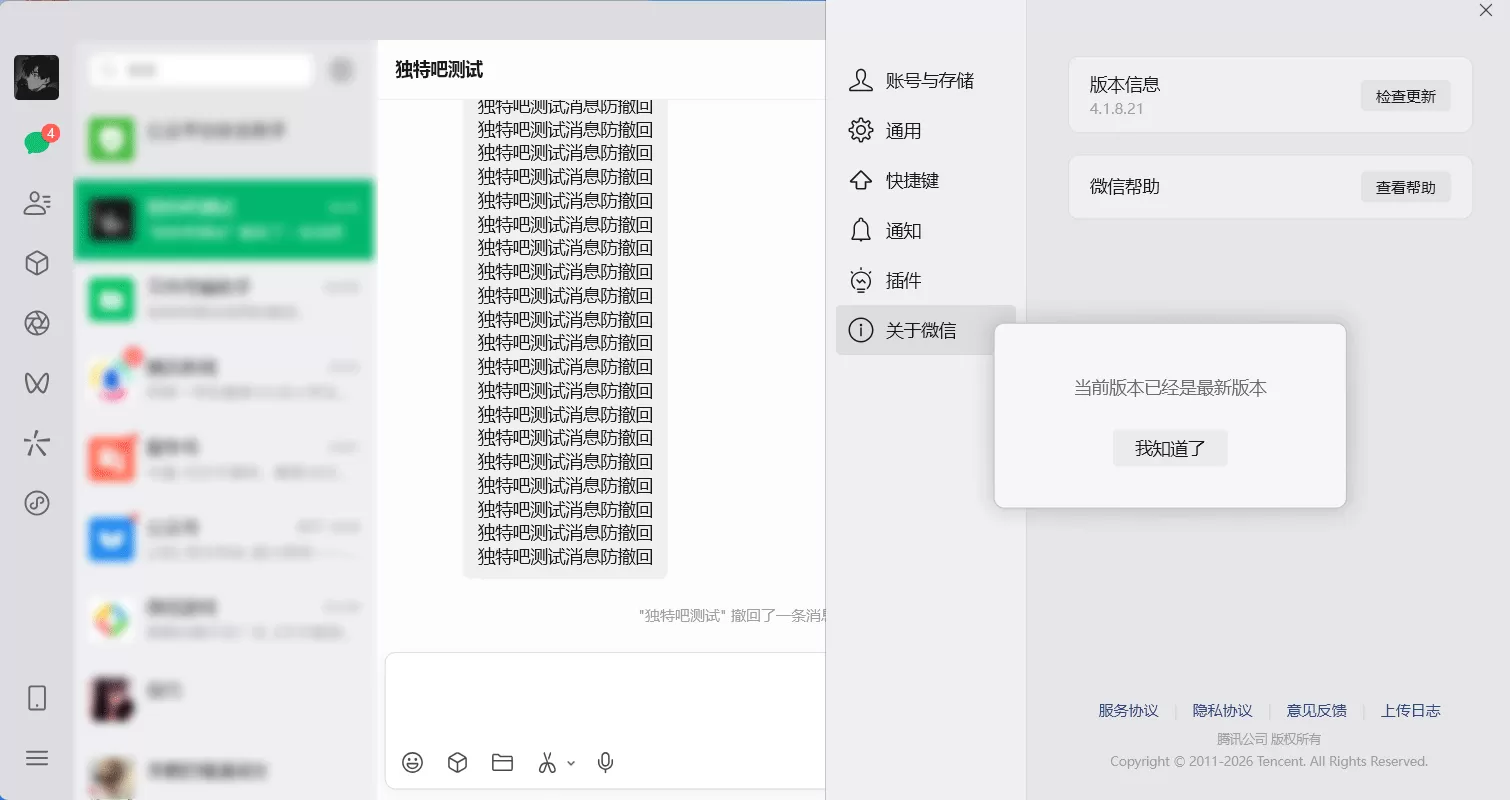
Task: Expand the screenshot options dropdown arrow
Action: 571,762
